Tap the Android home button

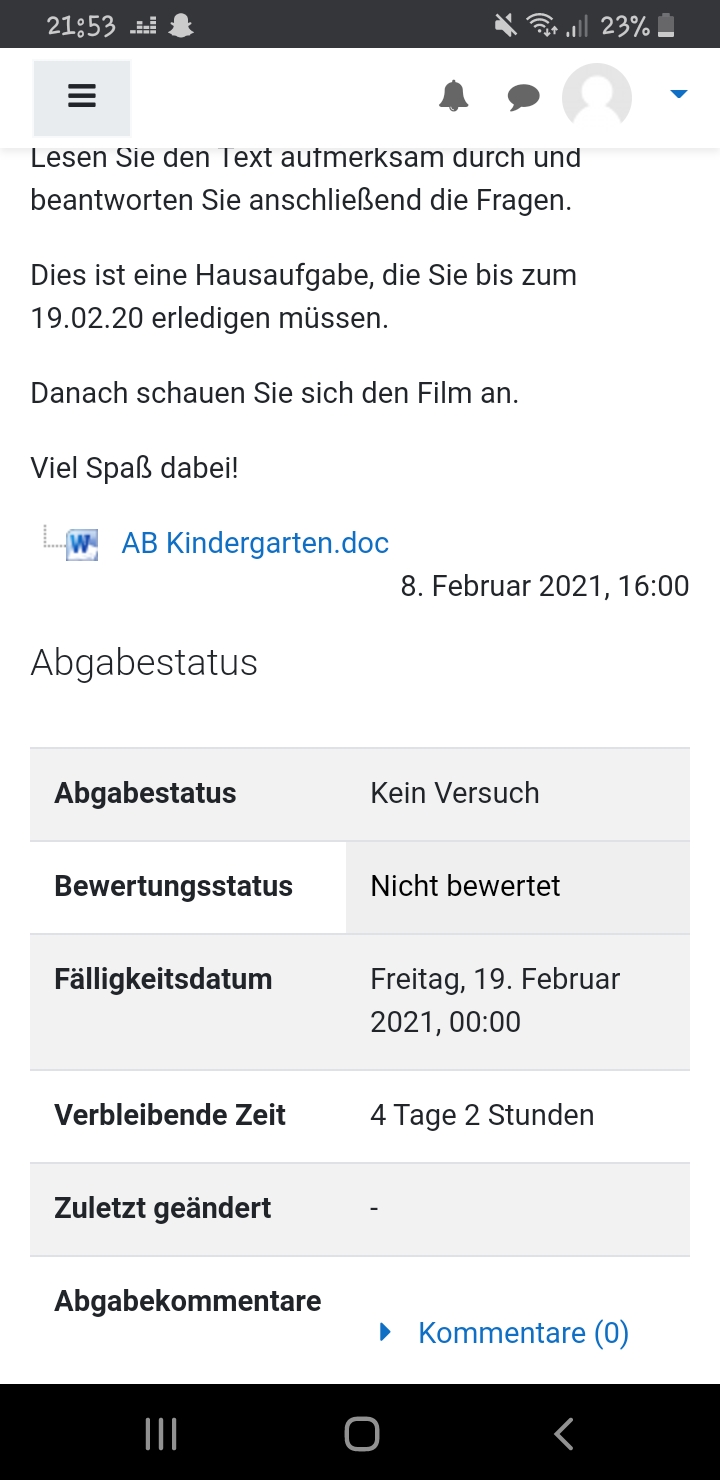click(x=361, y=1434)
